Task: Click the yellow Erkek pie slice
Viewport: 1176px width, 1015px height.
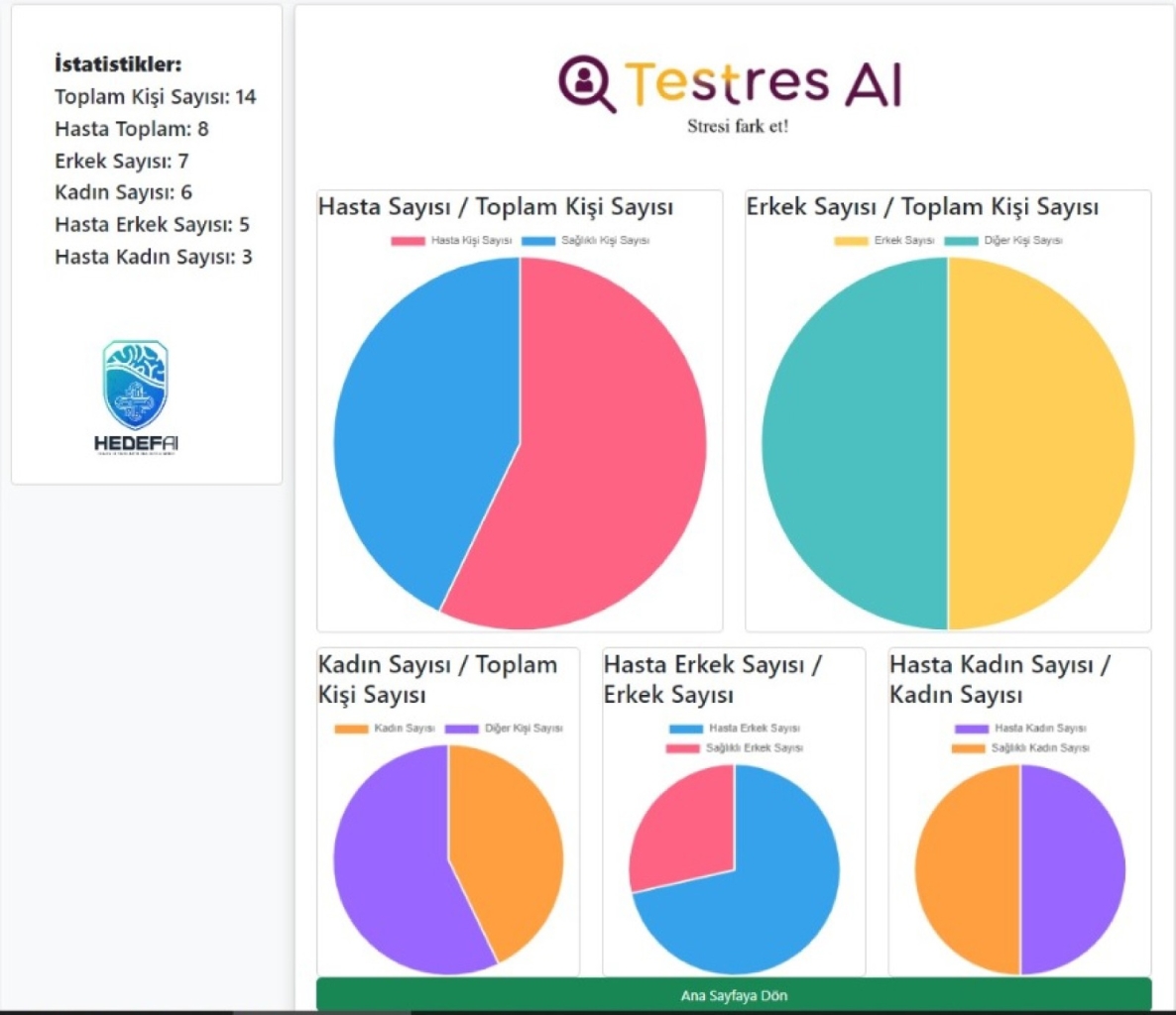Action: pyautogui.click(x=1042, y=444)
